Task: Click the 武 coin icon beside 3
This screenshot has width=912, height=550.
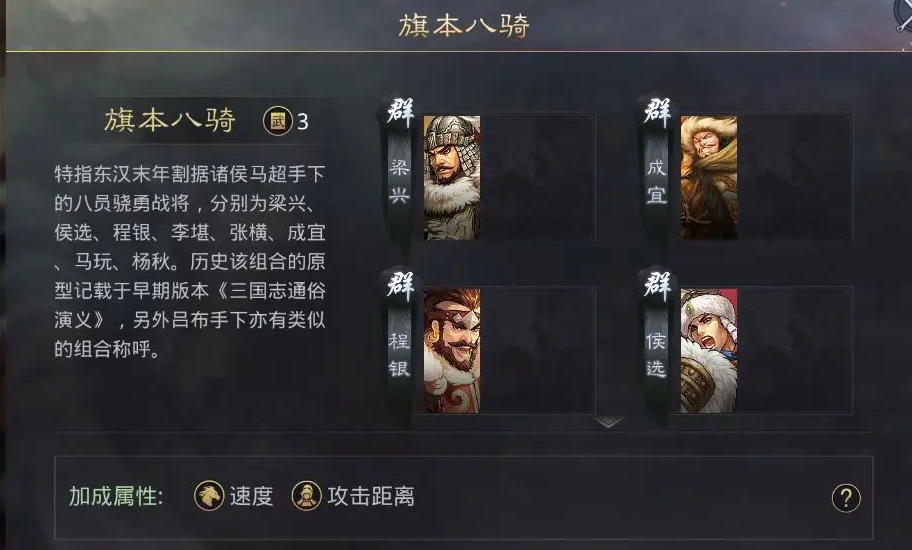Action: (x=277, y=121)
